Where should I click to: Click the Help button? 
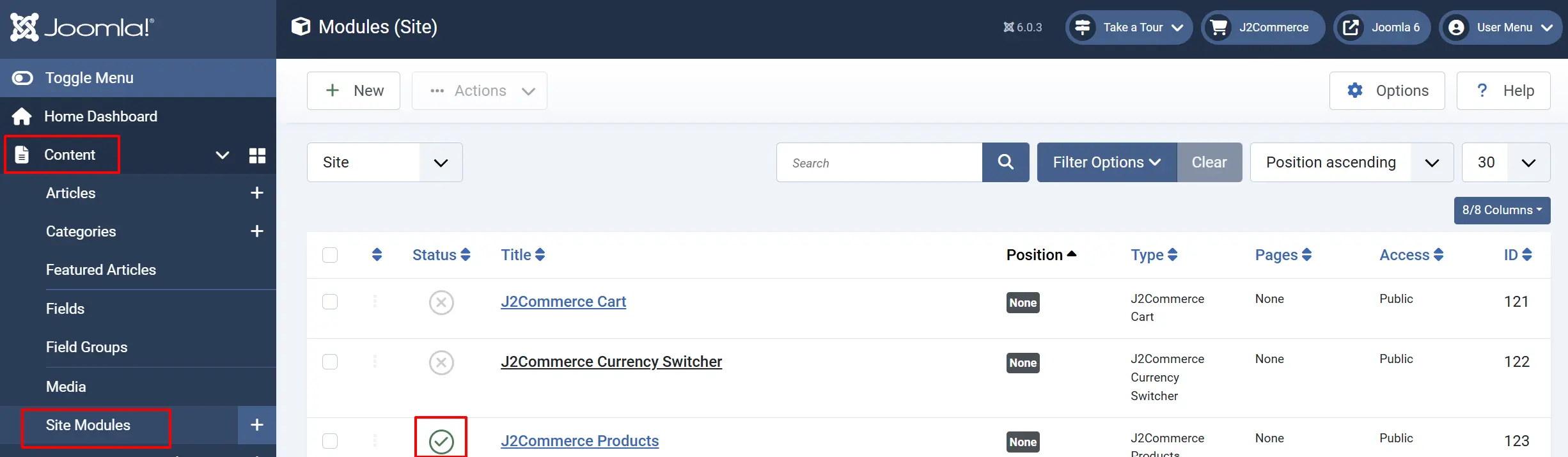pos(1503,91)
